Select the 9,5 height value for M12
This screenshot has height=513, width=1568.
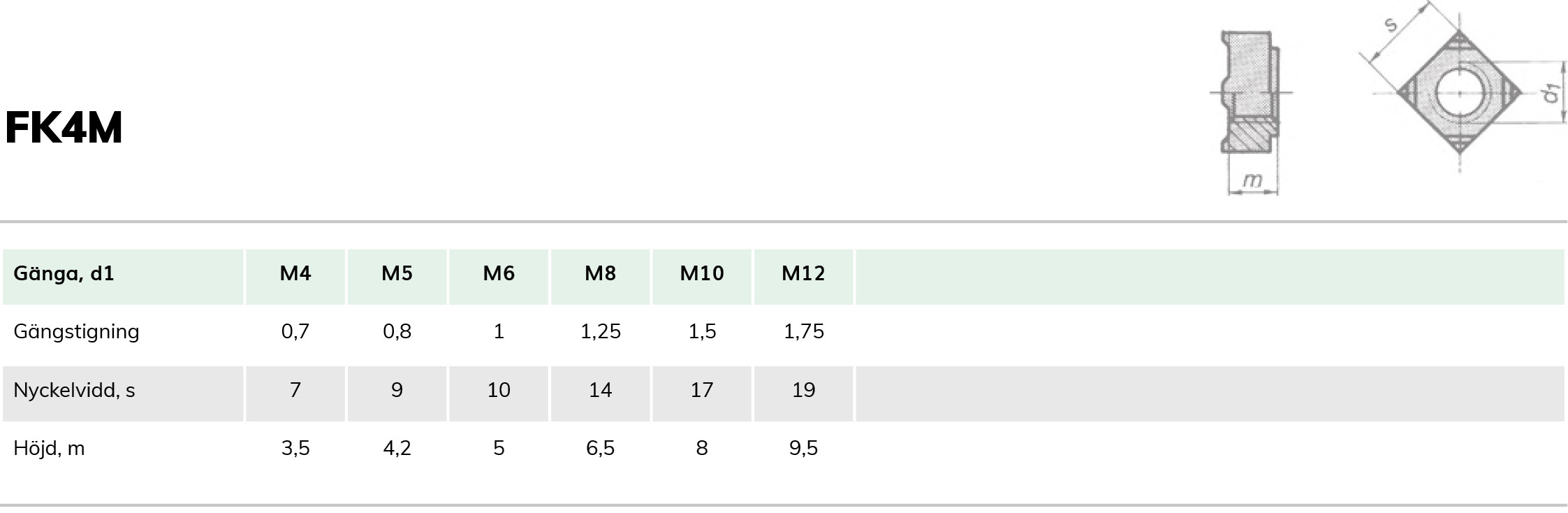click(x=804, y=448)
